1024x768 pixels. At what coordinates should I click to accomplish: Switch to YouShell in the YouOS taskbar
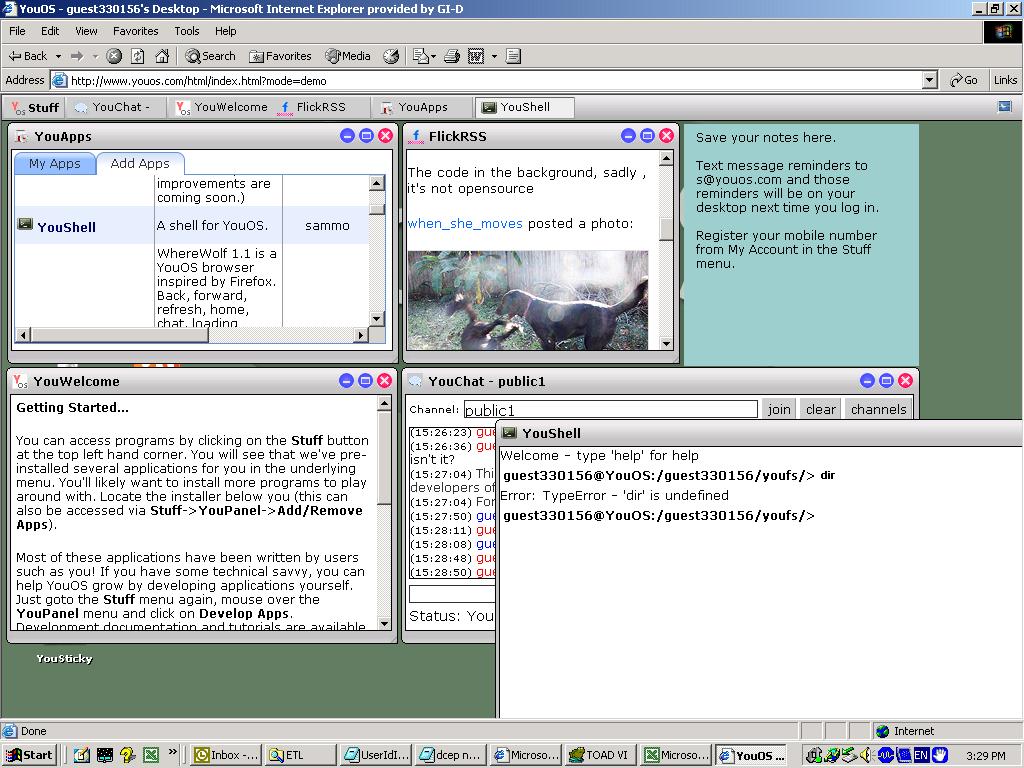click(x=525, y=107)
